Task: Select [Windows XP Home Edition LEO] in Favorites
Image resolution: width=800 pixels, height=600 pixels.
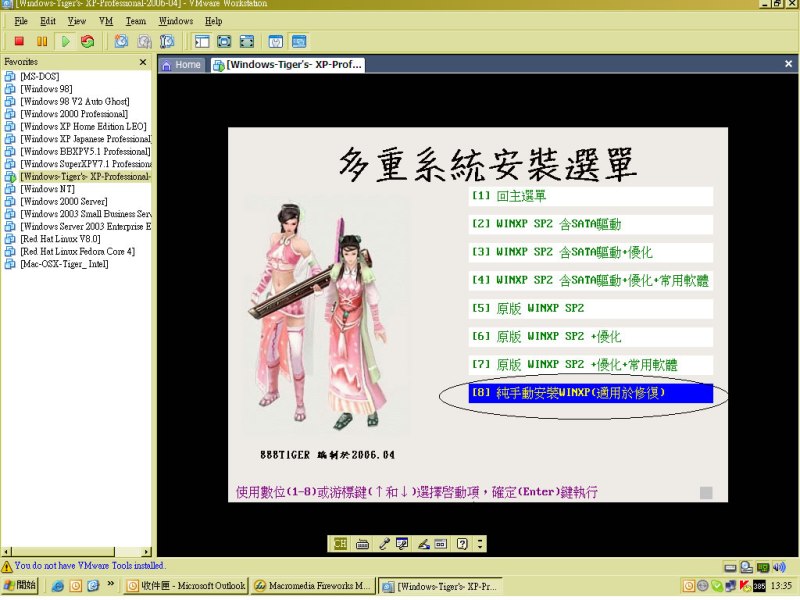Action: click(83, 127)
